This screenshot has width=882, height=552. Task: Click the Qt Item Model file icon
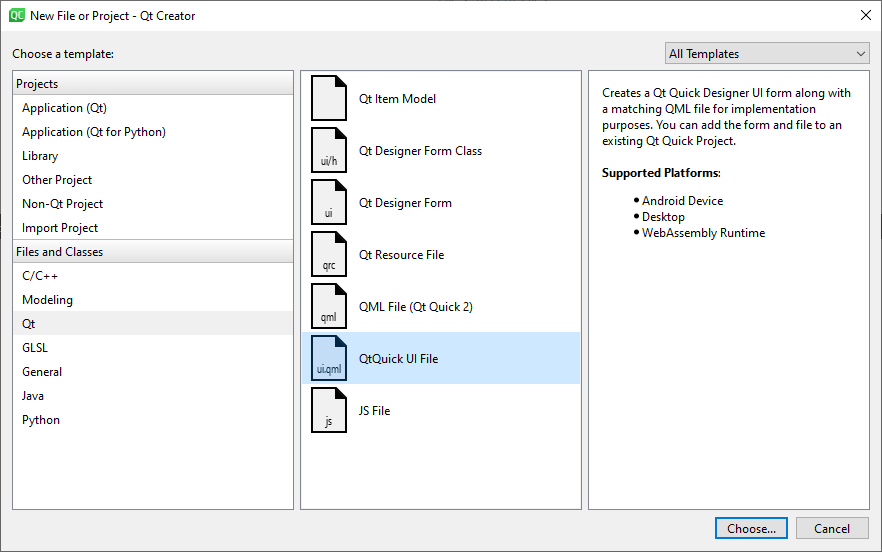(x=329, y=98)
